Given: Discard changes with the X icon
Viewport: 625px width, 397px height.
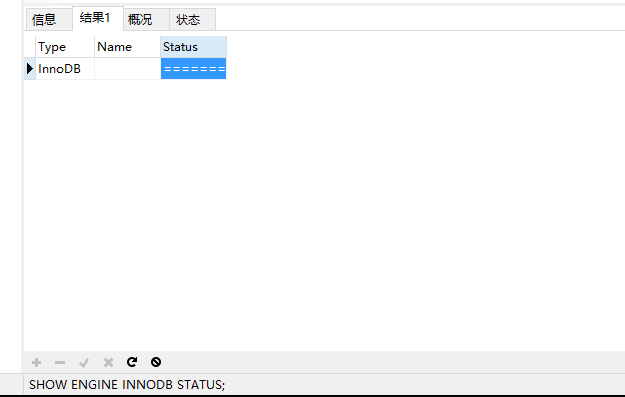Looking at the screenshot, I should 108,362.
